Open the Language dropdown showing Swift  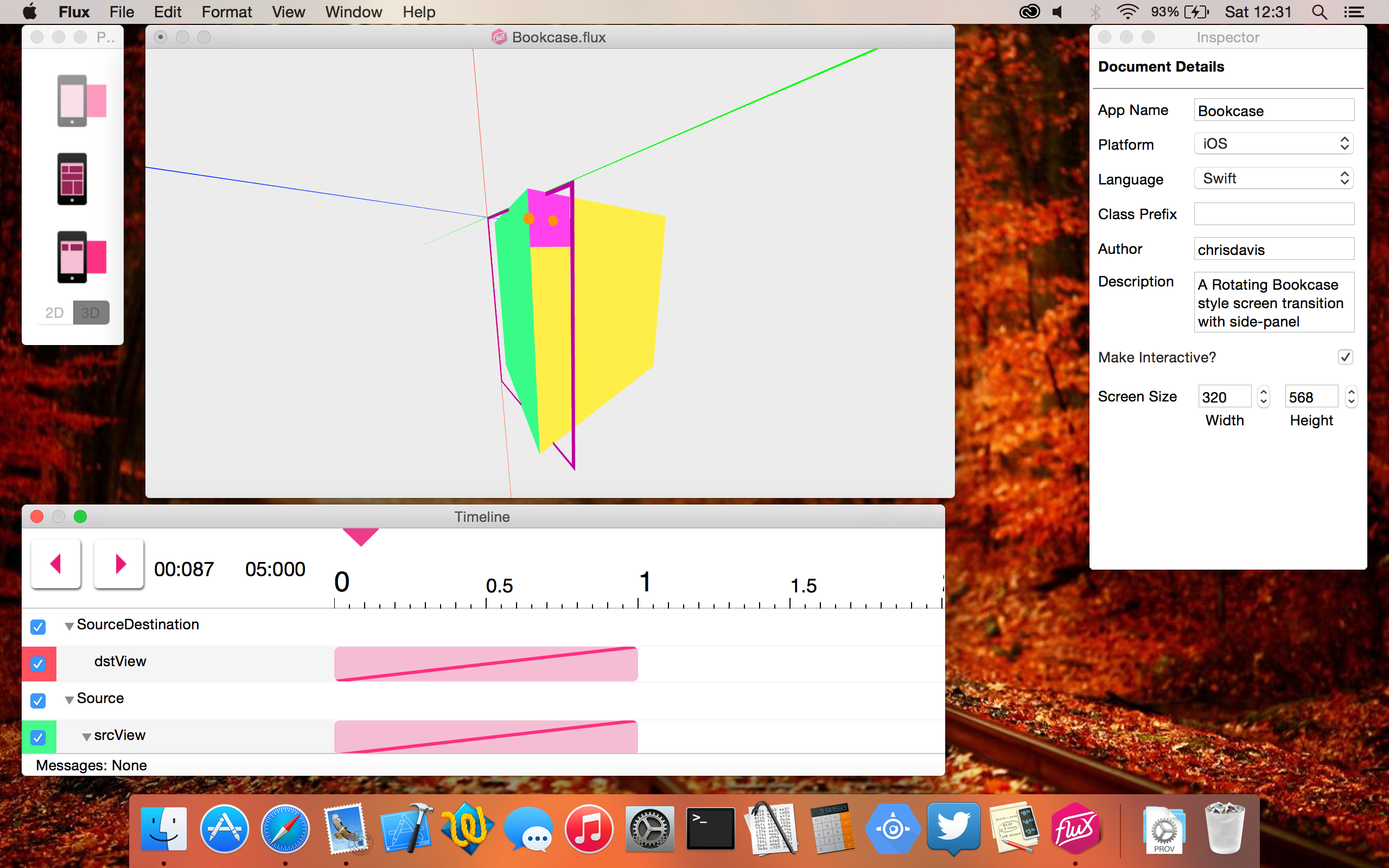1273,178
